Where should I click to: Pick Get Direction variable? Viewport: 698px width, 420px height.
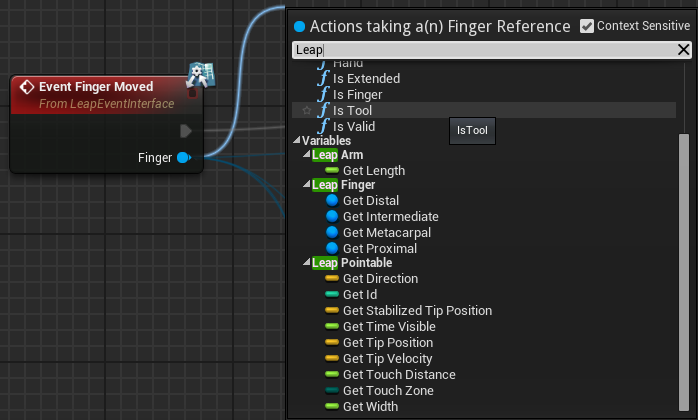pos(371,278)
